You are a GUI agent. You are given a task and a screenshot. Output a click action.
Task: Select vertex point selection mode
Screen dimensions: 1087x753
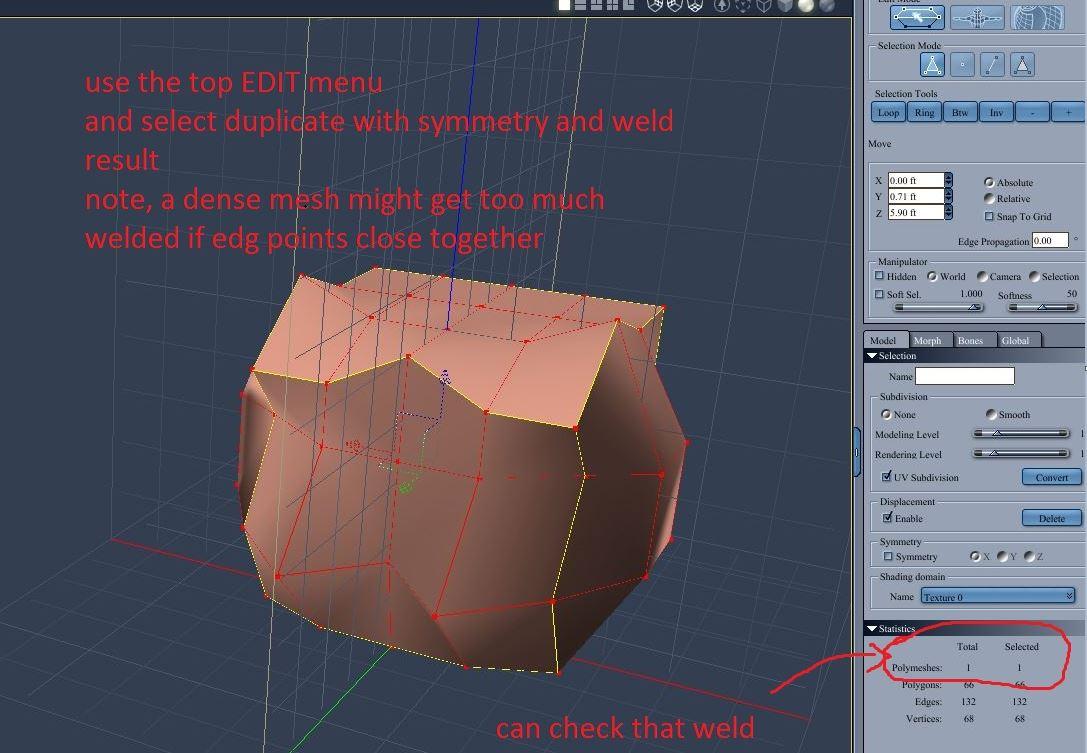962,64
